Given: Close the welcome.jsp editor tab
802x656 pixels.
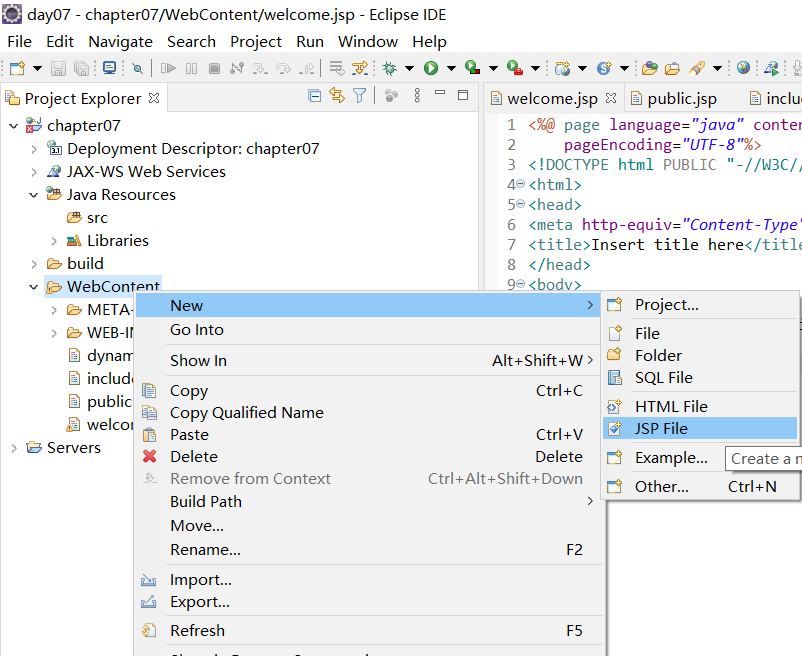Looking at the screenshot, I should [610, 98].
